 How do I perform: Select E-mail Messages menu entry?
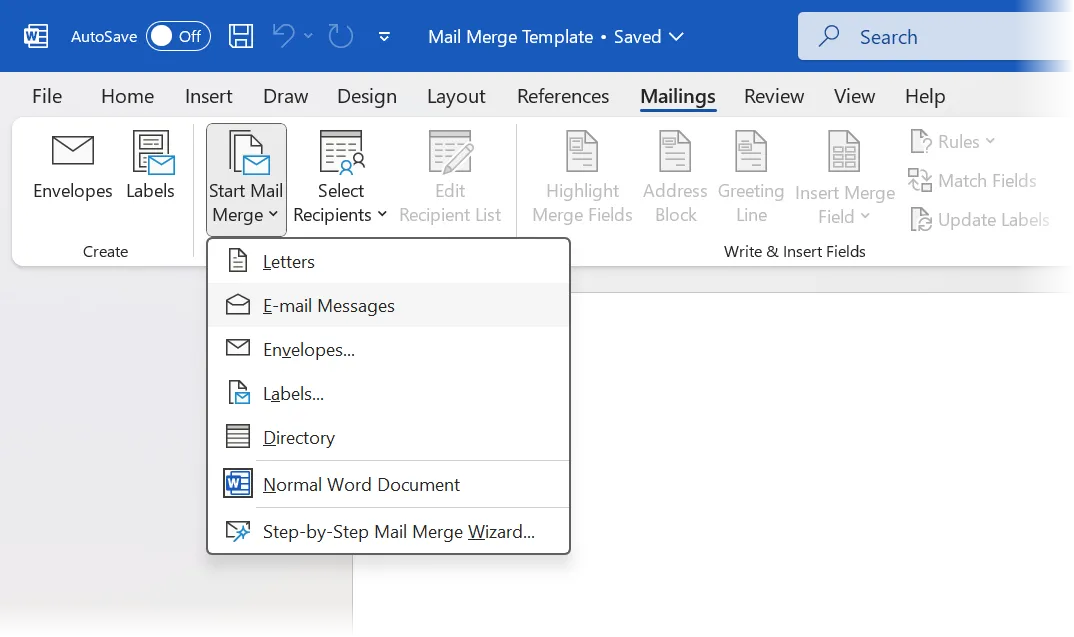pyautogui.click(x=388, y=305)
